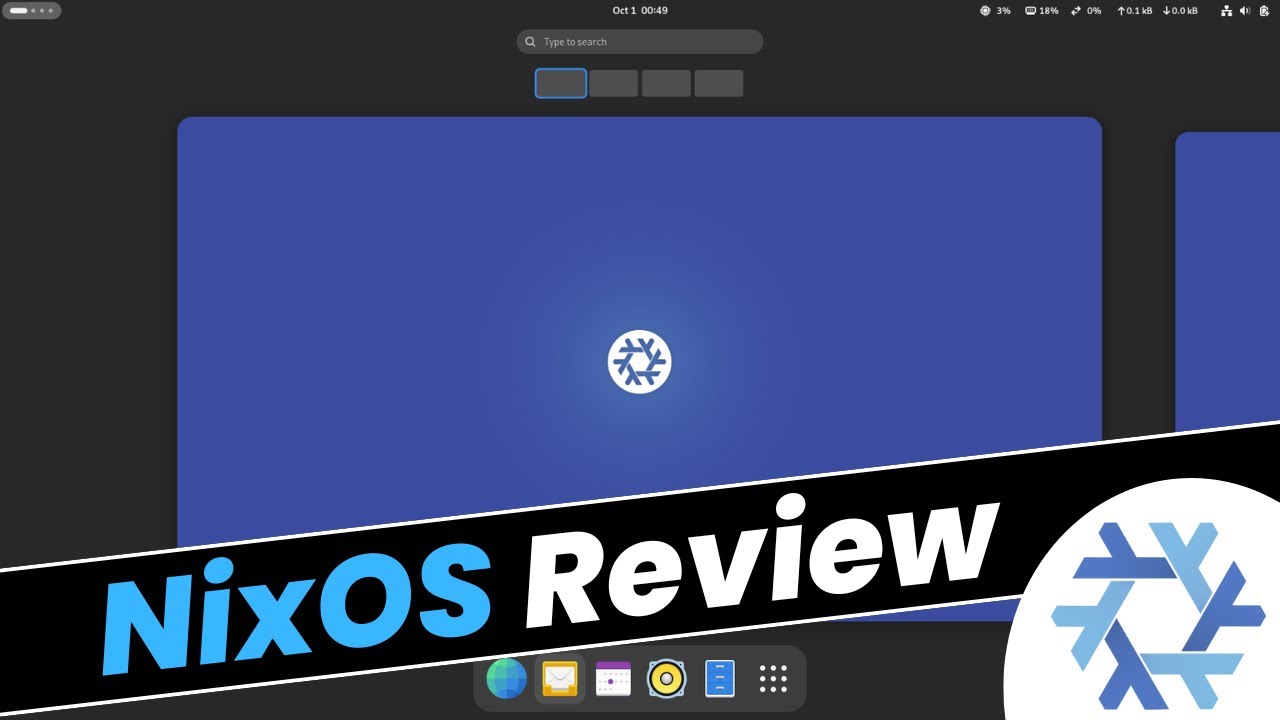This screenshot has width=1280, height=720.
Task: Open the Oct 1 00:49 clock menu
Action: (x=640, y=11)
